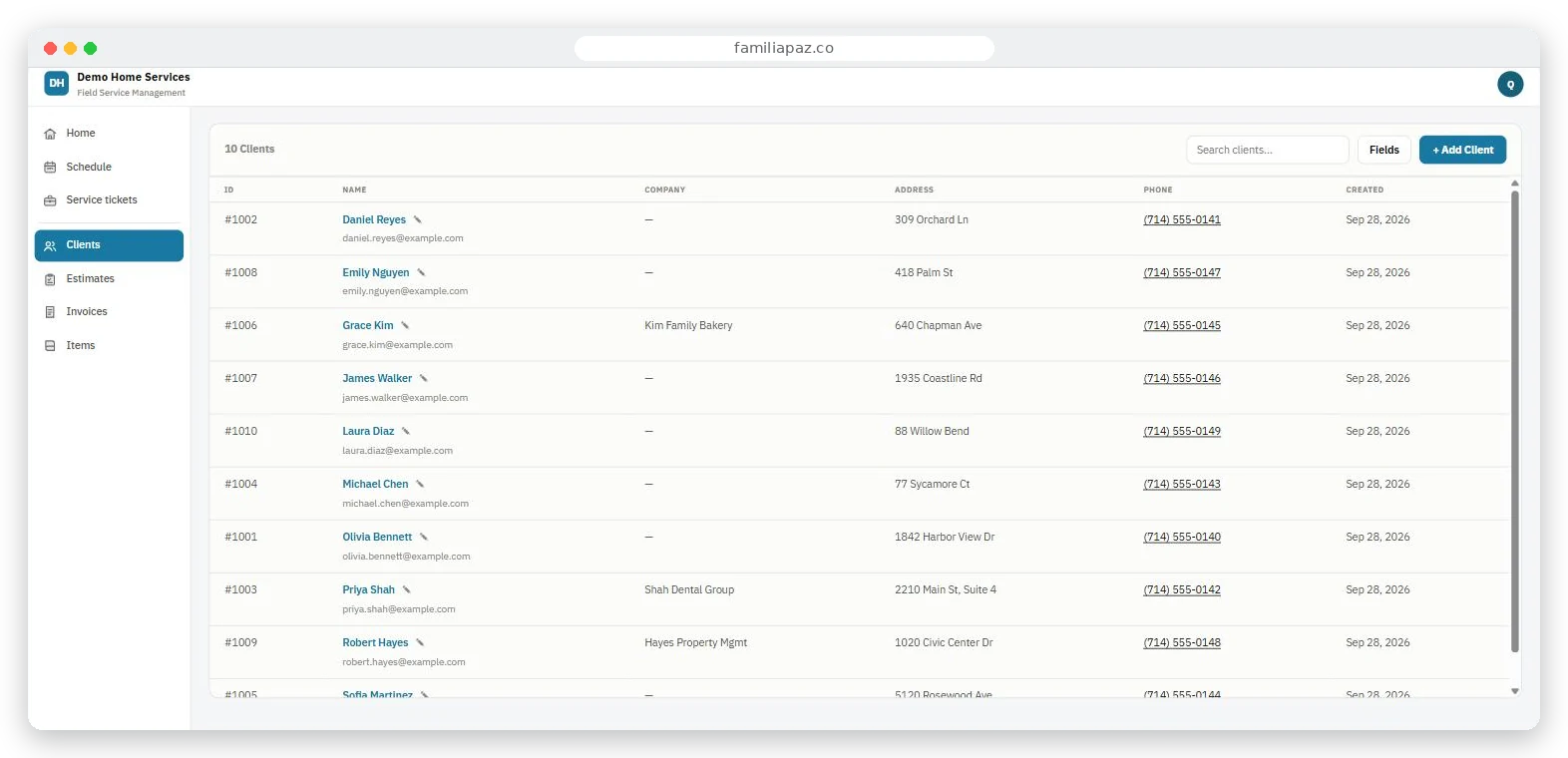Navigate to Invoices
Image resolution: width=1568 pixels, height=758 pixels.
[x=109, y=312]
